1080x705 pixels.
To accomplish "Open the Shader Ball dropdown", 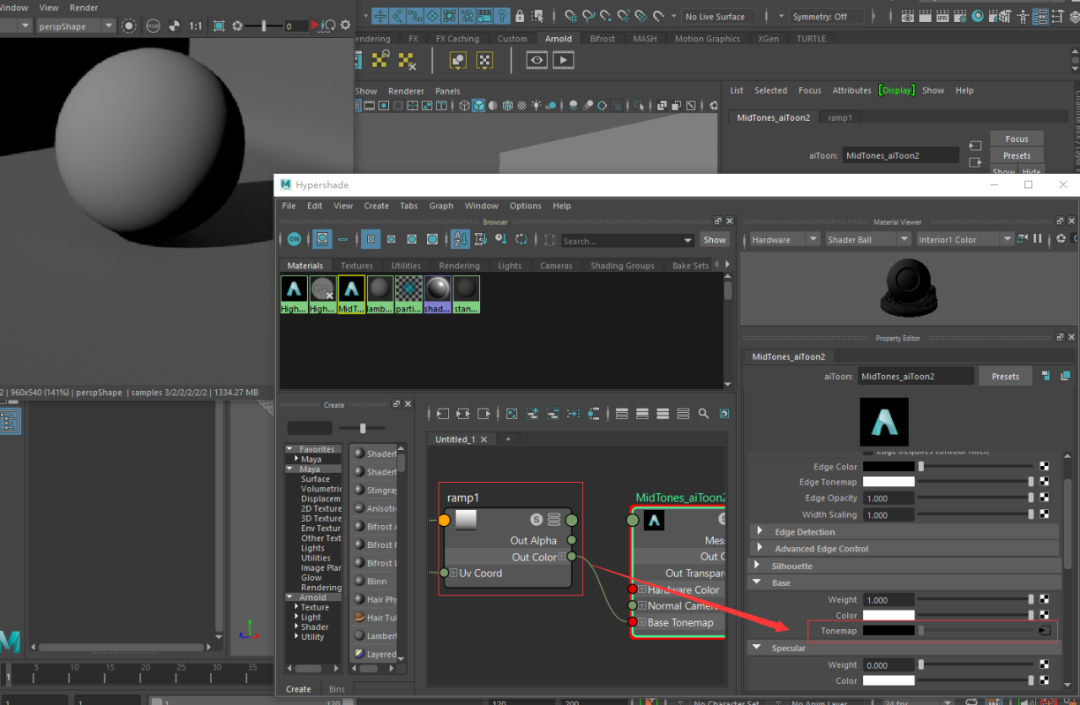I will point(867,240).
